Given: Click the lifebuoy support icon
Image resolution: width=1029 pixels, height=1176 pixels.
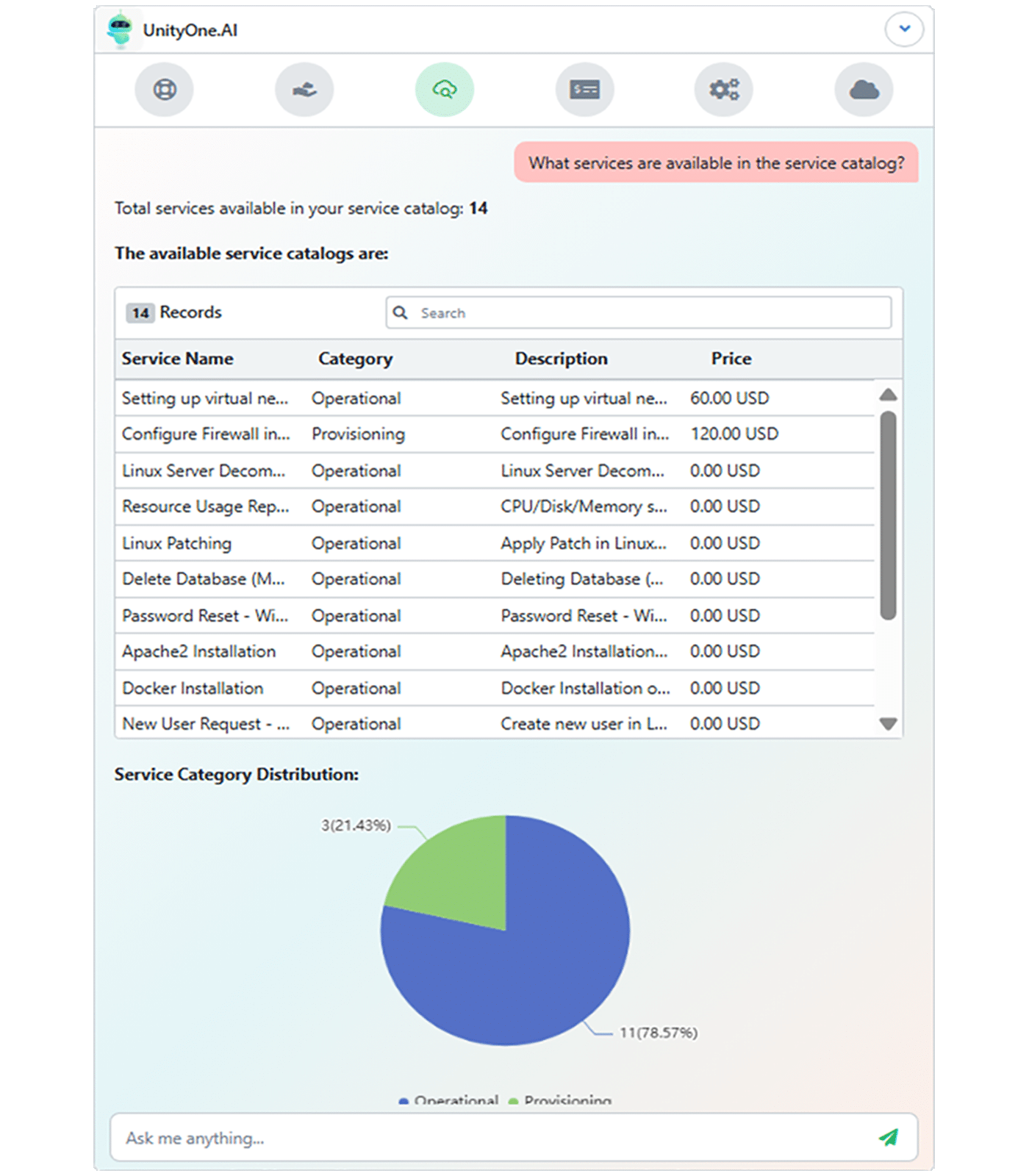Looking at the screenshot, I should click(x=164, y=90).
